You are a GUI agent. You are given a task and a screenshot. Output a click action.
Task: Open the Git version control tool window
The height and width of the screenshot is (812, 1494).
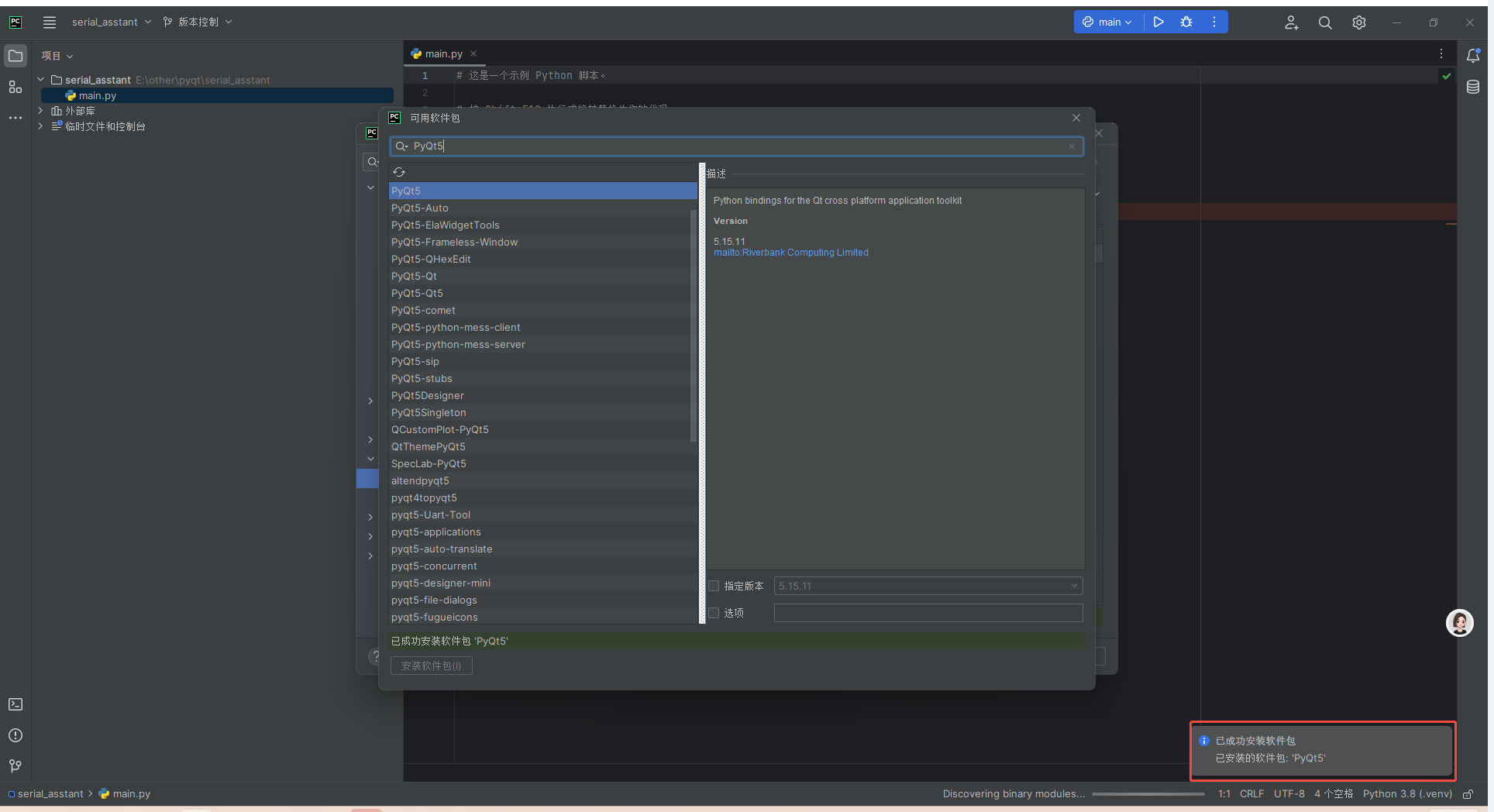tap(15, 766)
